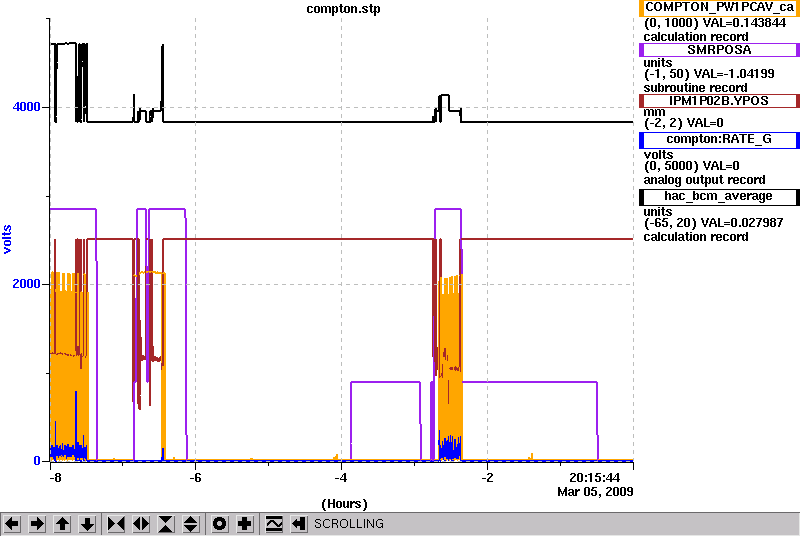The height and width of the screenshot is (536, 800).
Task: Expand the time axis horizontally
Action: coord(141,524)
